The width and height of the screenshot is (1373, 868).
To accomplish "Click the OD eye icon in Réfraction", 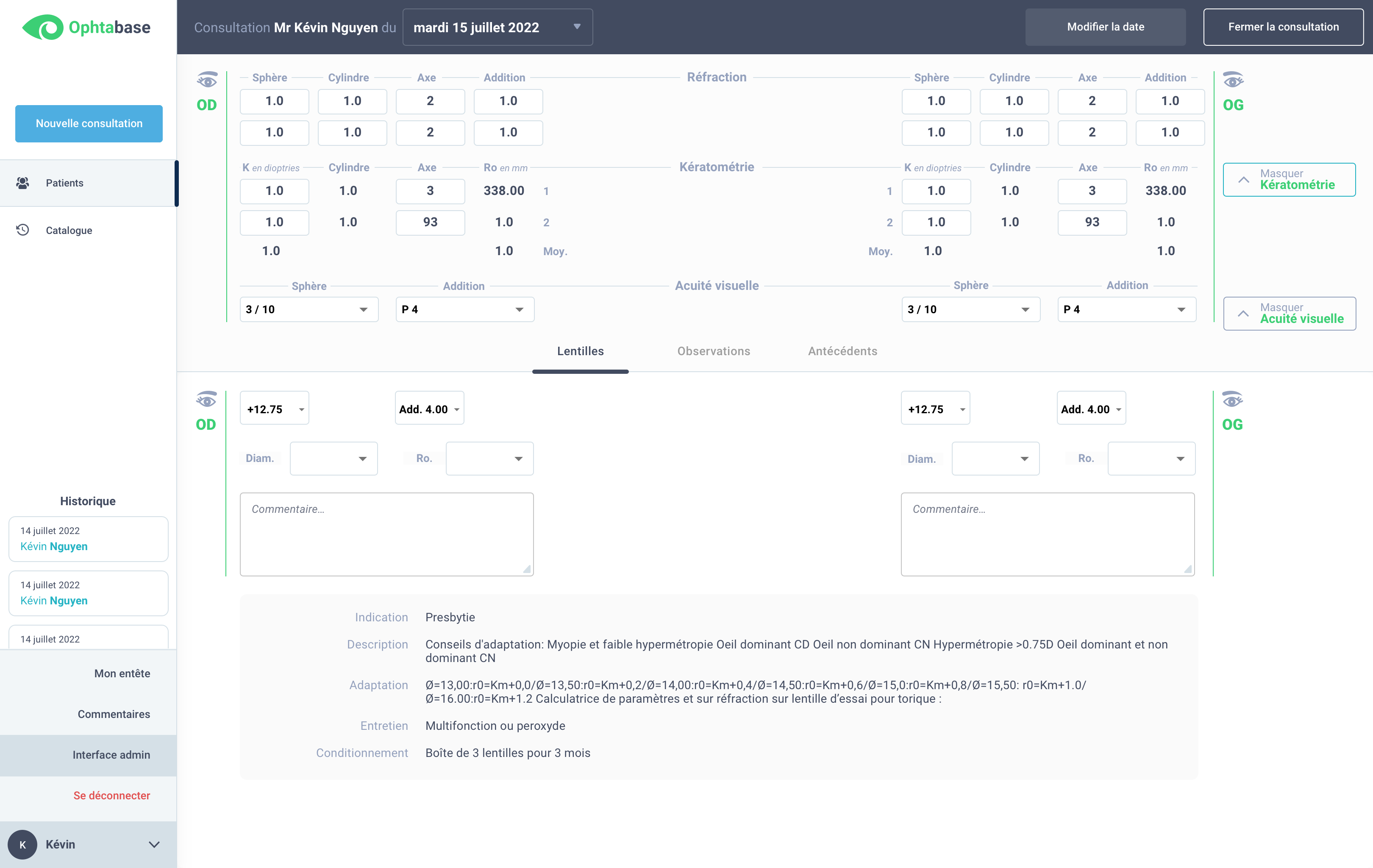I will 207,81.
